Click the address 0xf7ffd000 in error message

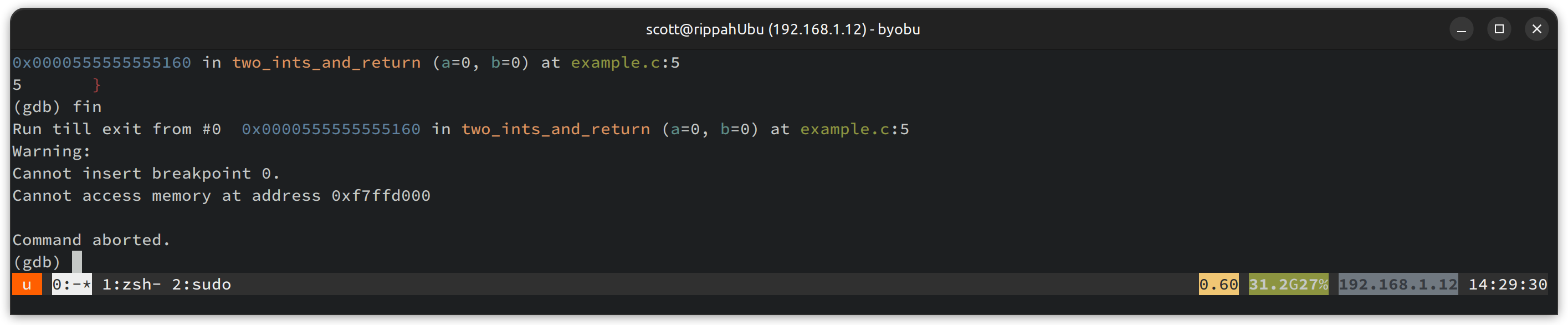coord(381,196)
